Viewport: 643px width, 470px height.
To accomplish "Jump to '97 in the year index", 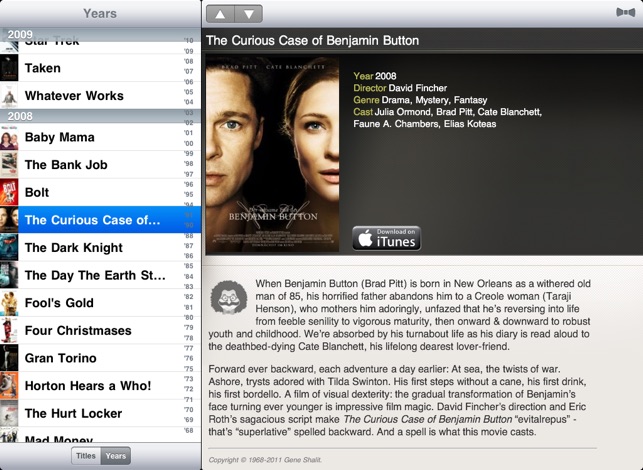I will tap(189, 174).
